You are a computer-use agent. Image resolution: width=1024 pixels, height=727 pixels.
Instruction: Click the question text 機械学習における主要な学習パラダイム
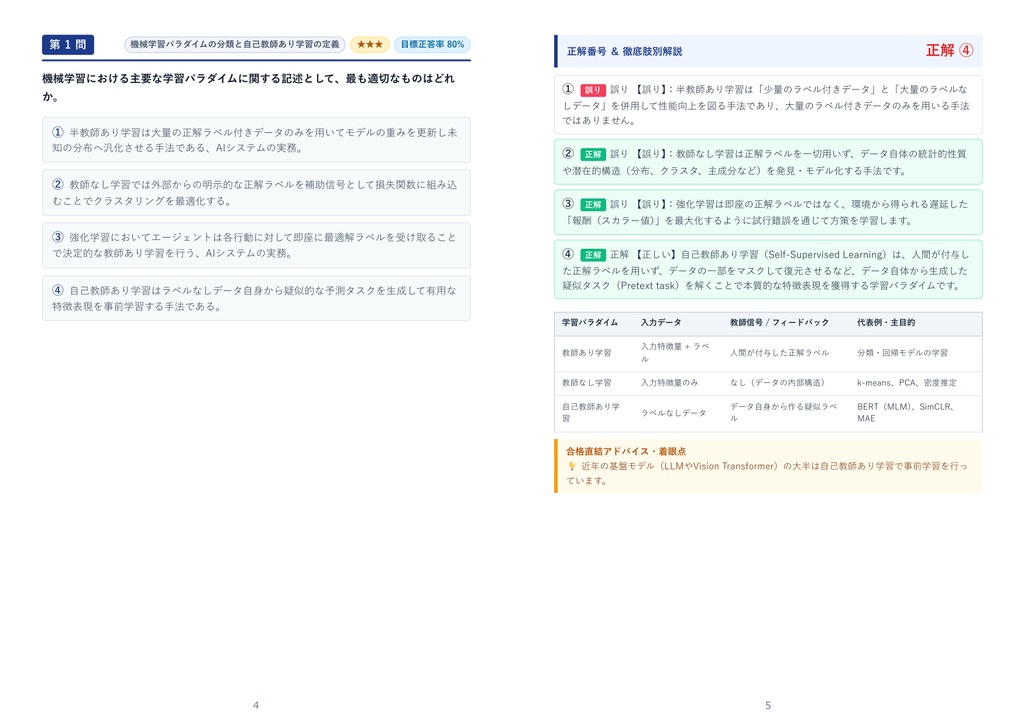(248, 87)
